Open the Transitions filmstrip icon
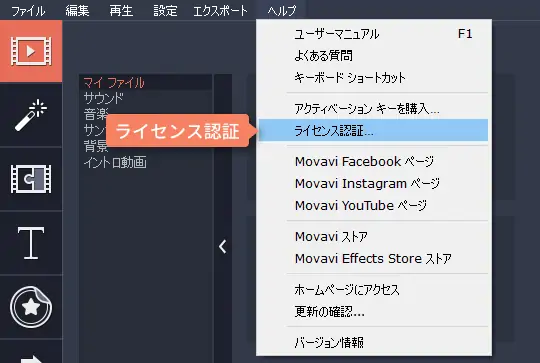Viewport: 540px width, 363px height. (x=31, y=179)
